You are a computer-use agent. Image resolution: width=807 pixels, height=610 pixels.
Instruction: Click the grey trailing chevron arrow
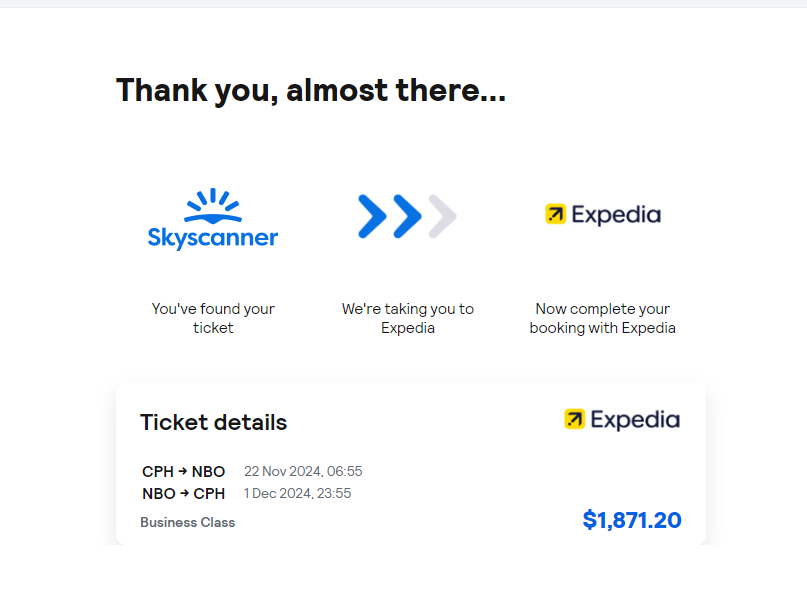440,215
